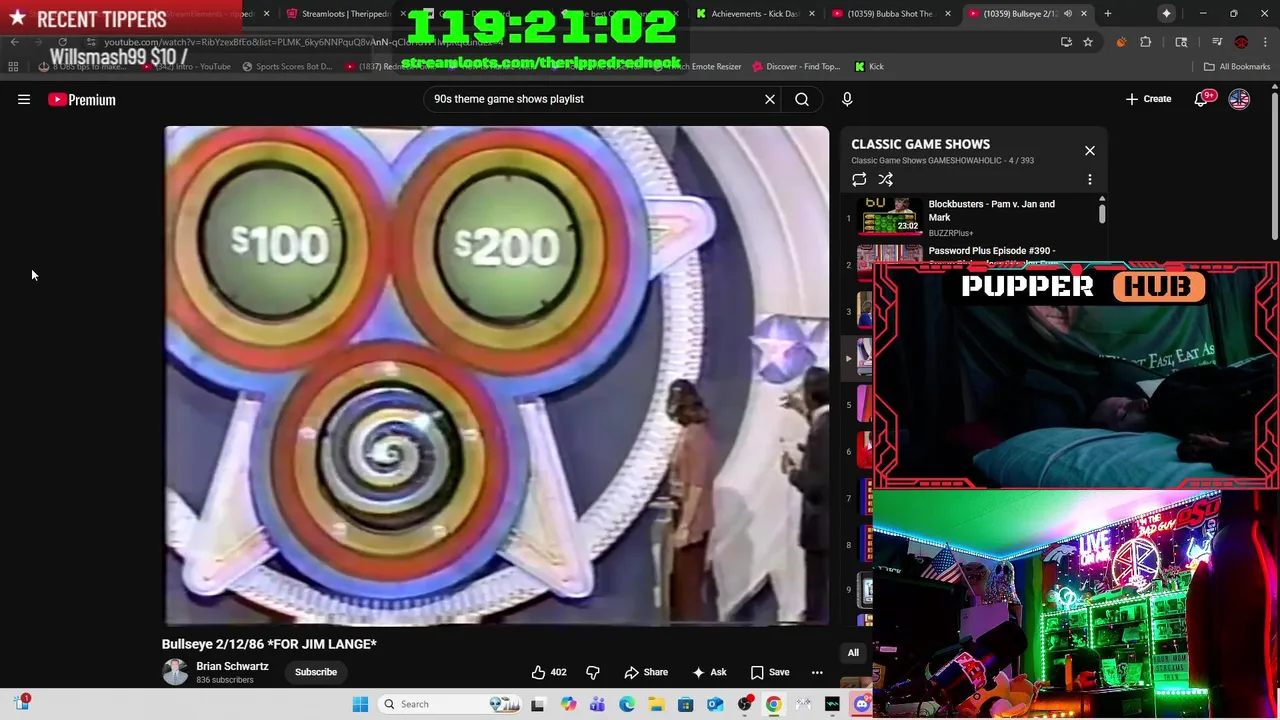Open Discord from taskbar
This screenshot has width=1280, height=720.
[862, 704]
